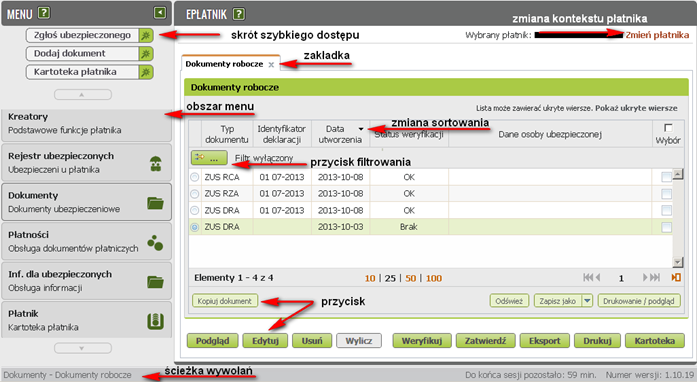This screenshot has width=697, height=382.
Task: Open Kreatory menu section
Action: click(x=86, y=124)
